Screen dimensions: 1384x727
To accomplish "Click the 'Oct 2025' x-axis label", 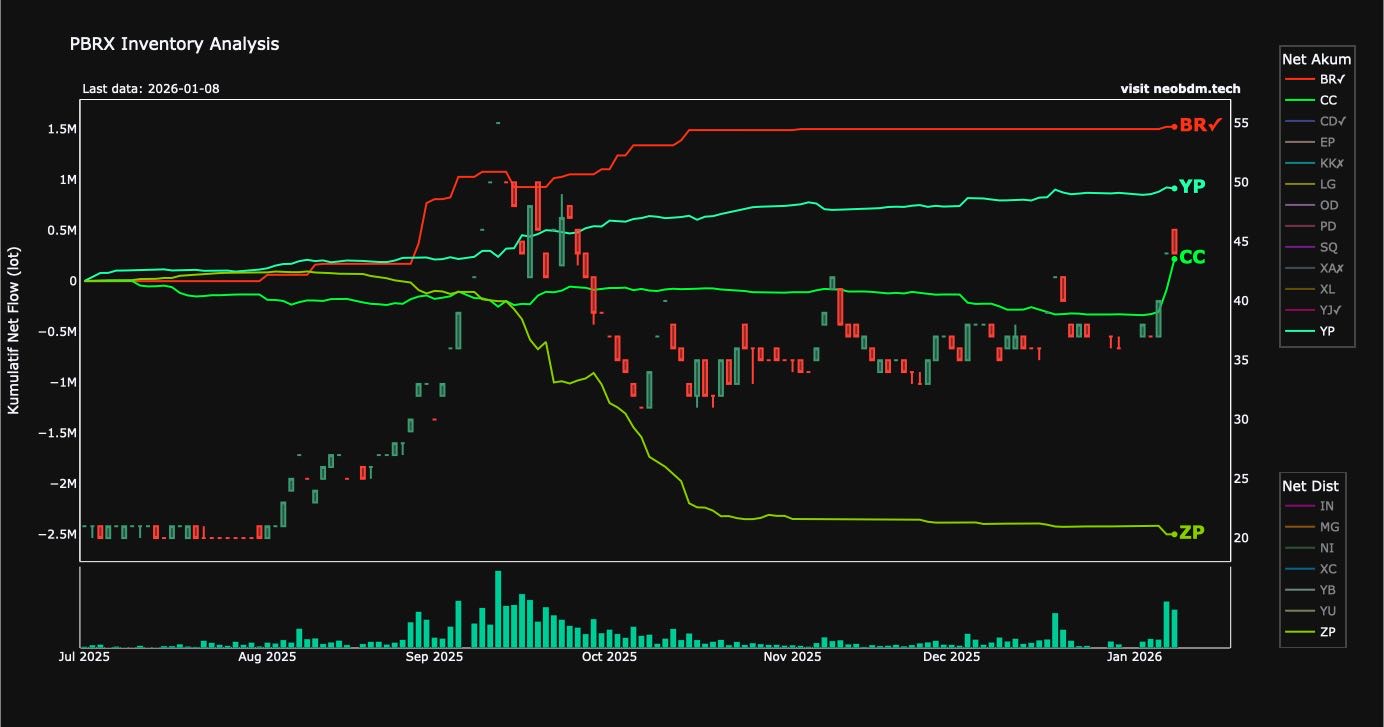I will [609, 658].
